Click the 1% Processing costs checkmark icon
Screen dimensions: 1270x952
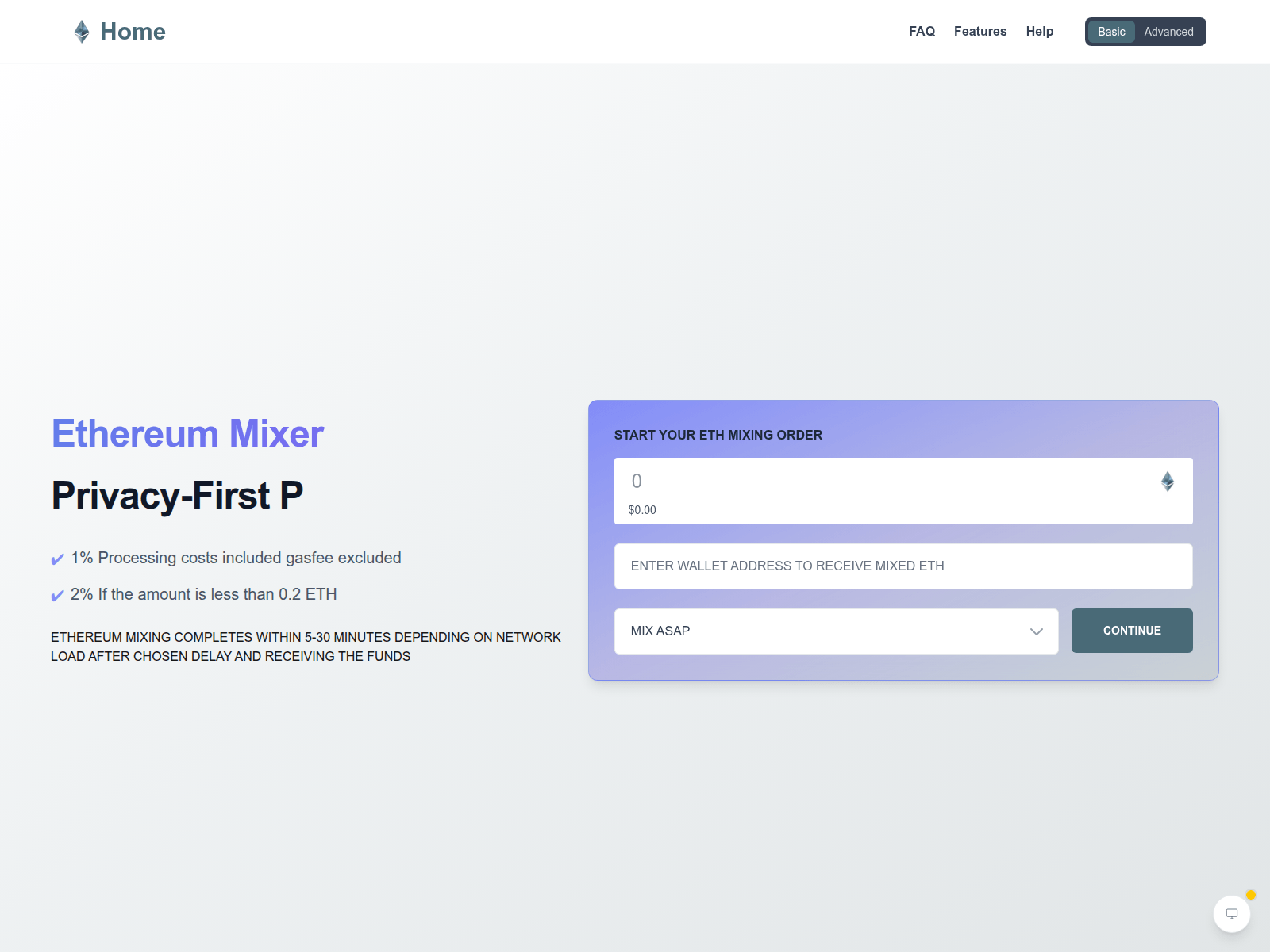57,559
